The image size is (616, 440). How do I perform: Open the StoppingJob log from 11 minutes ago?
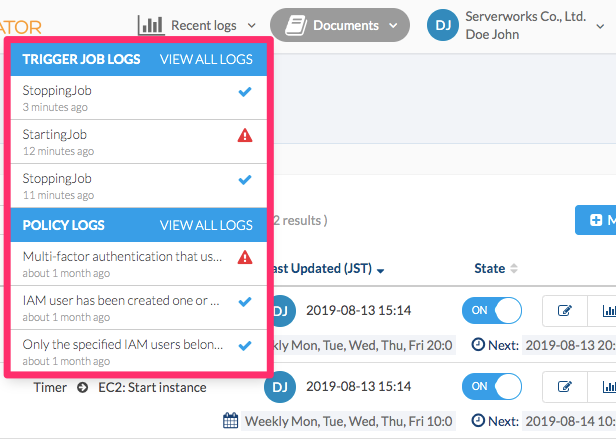[139, 186]
